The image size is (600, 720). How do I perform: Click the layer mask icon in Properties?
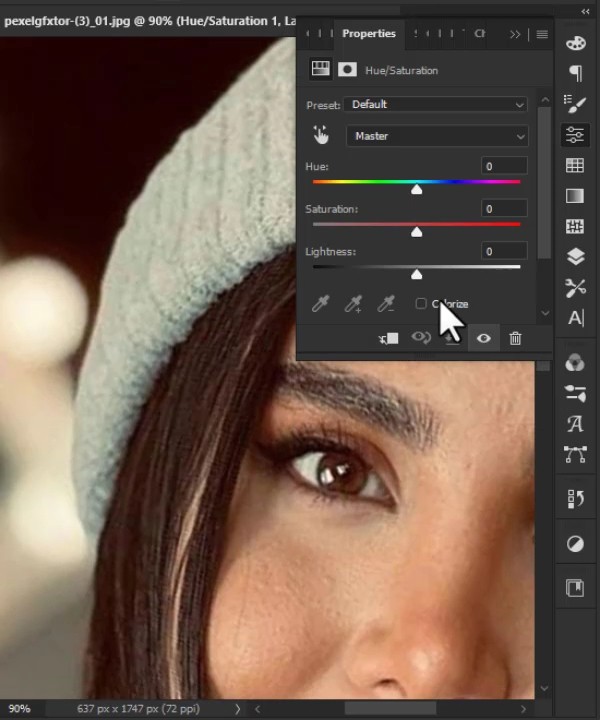(x=347, y=69)
